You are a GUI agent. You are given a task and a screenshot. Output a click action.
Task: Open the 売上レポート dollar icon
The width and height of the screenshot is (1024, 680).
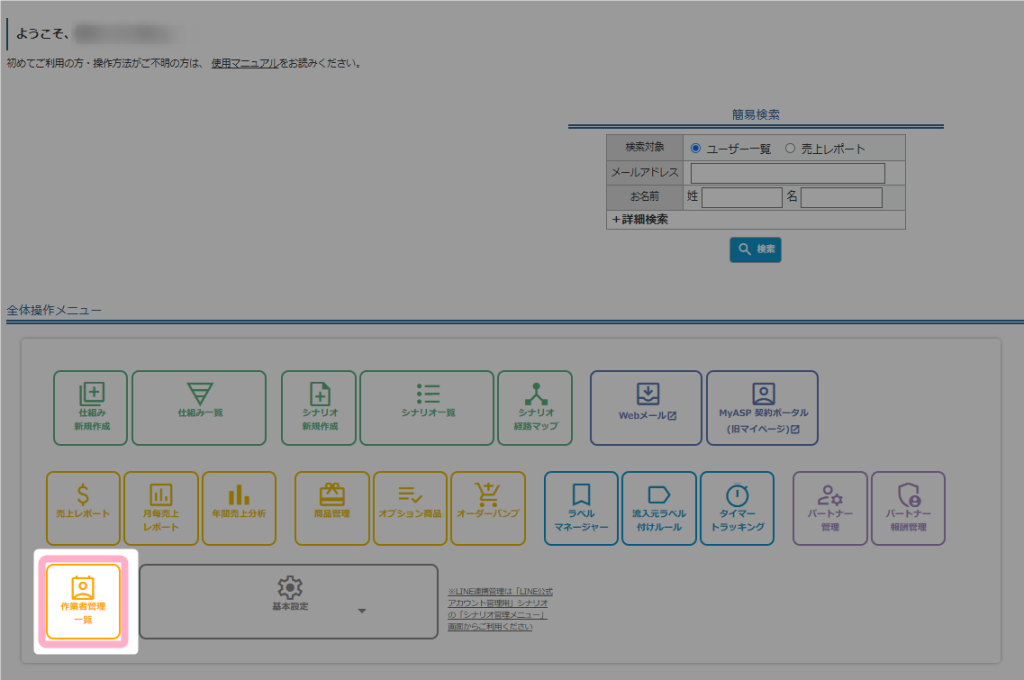point(83,508)
